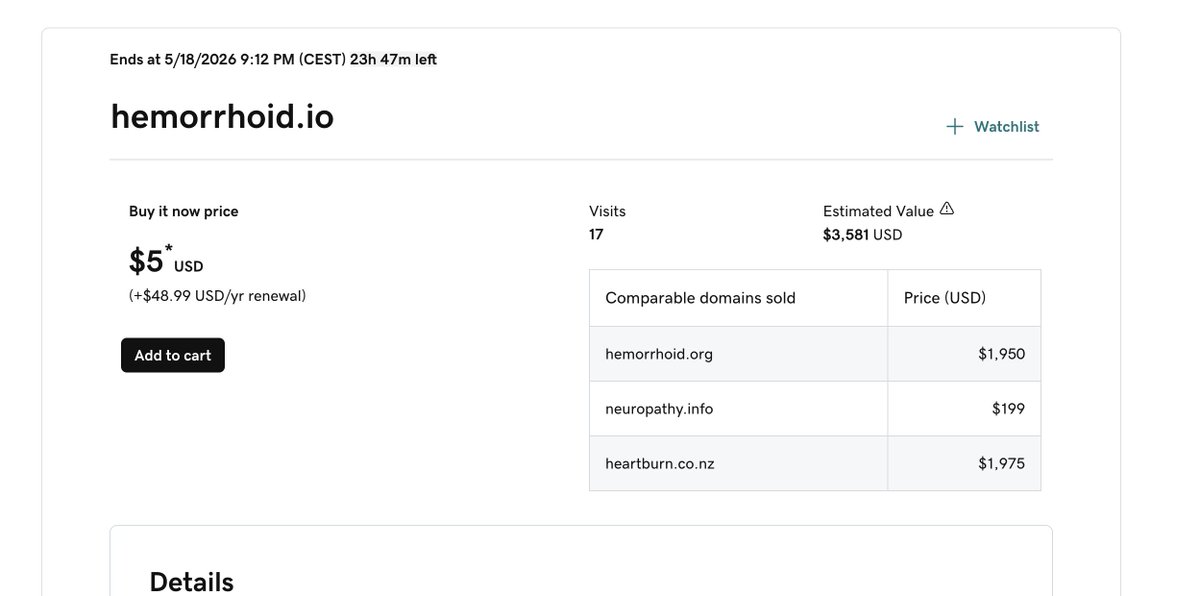
Task: Click the Visits count of 17
Action: pyautogui.click(x=596, y=235)
